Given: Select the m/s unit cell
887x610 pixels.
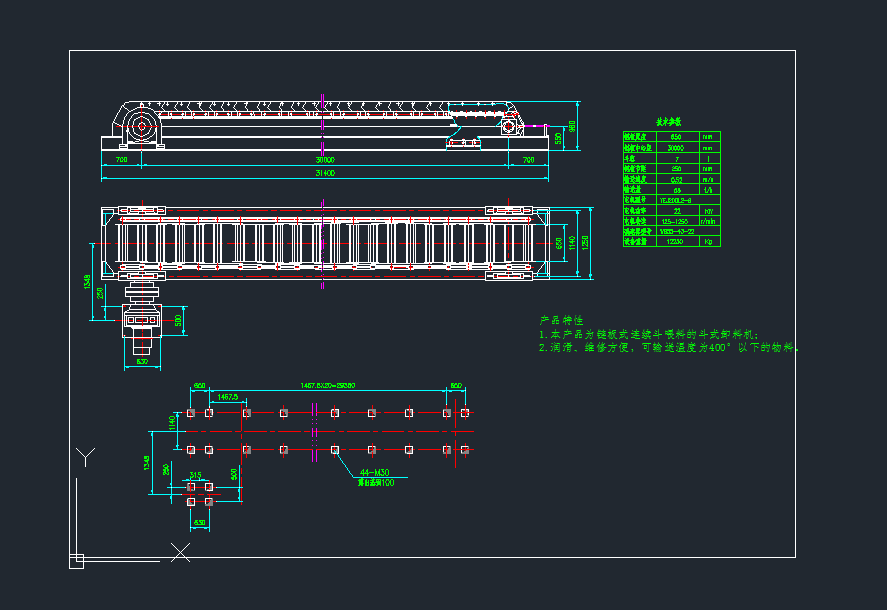Looking at the screenshot, I should (710, 179).
